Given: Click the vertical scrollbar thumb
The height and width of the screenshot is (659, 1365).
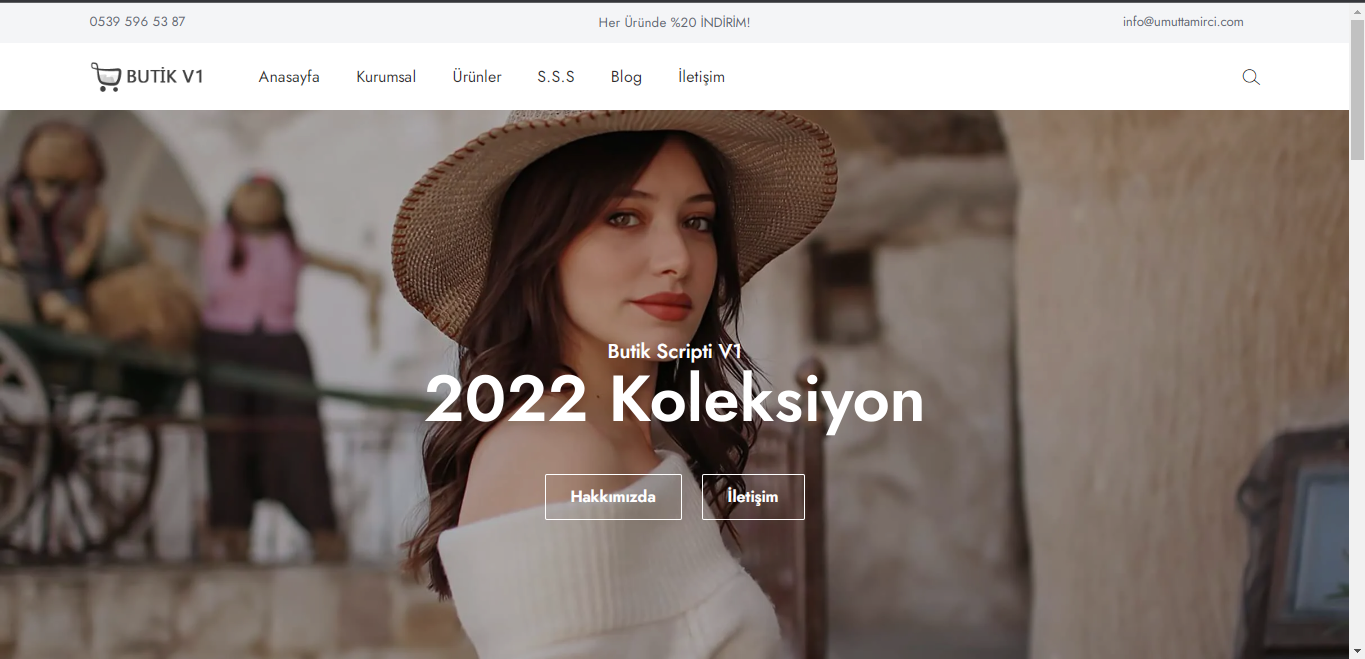Looking at the screenshot, I should tap(1357, 90).
